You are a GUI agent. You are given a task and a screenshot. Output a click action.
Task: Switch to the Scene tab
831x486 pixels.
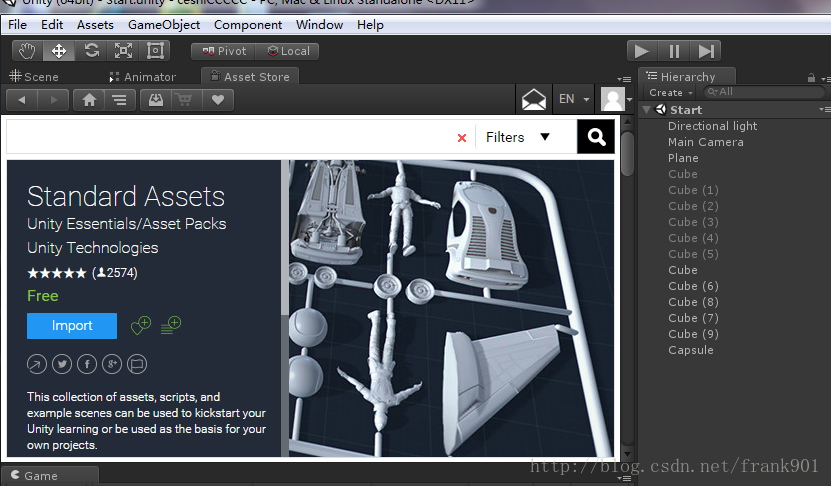(x=34, y=77)
